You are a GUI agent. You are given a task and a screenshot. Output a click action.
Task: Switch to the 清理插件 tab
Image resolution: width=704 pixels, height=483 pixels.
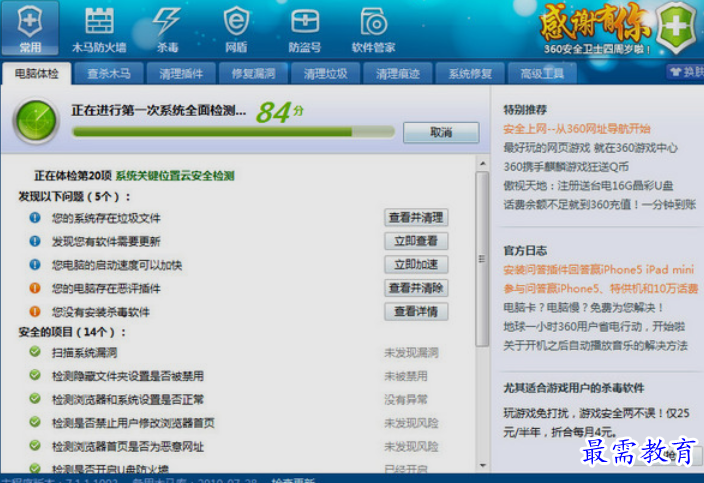[x=181, y=74]
